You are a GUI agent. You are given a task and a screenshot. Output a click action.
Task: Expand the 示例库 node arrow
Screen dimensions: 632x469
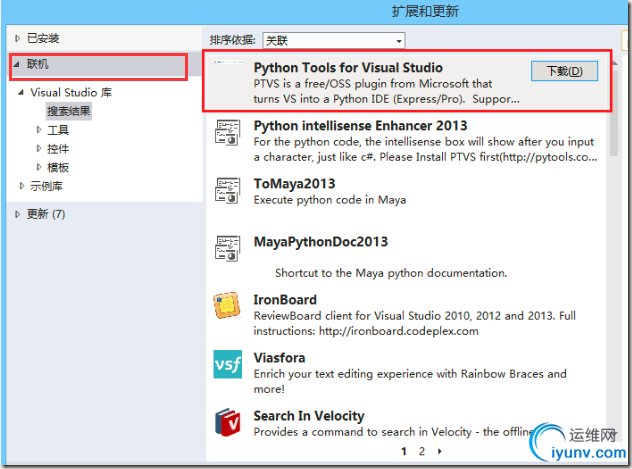[22, 185]
